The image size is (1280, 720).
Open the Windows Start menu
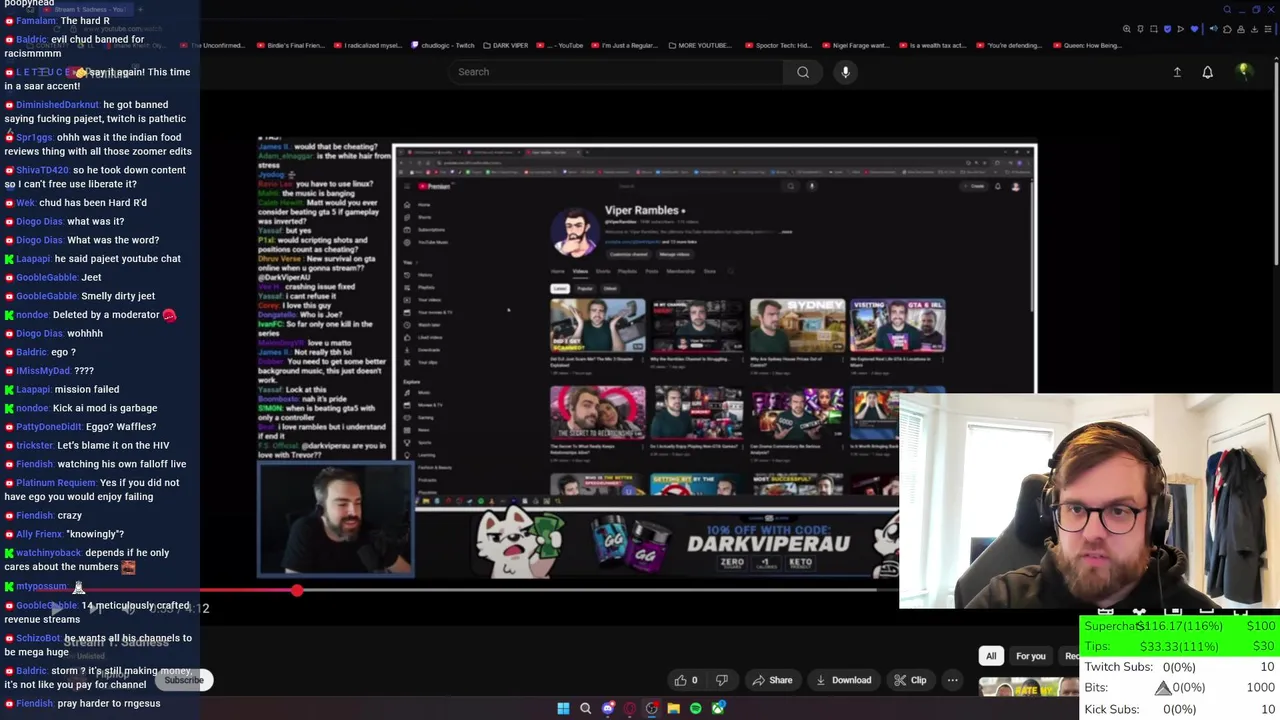click(x=563, y=708)
